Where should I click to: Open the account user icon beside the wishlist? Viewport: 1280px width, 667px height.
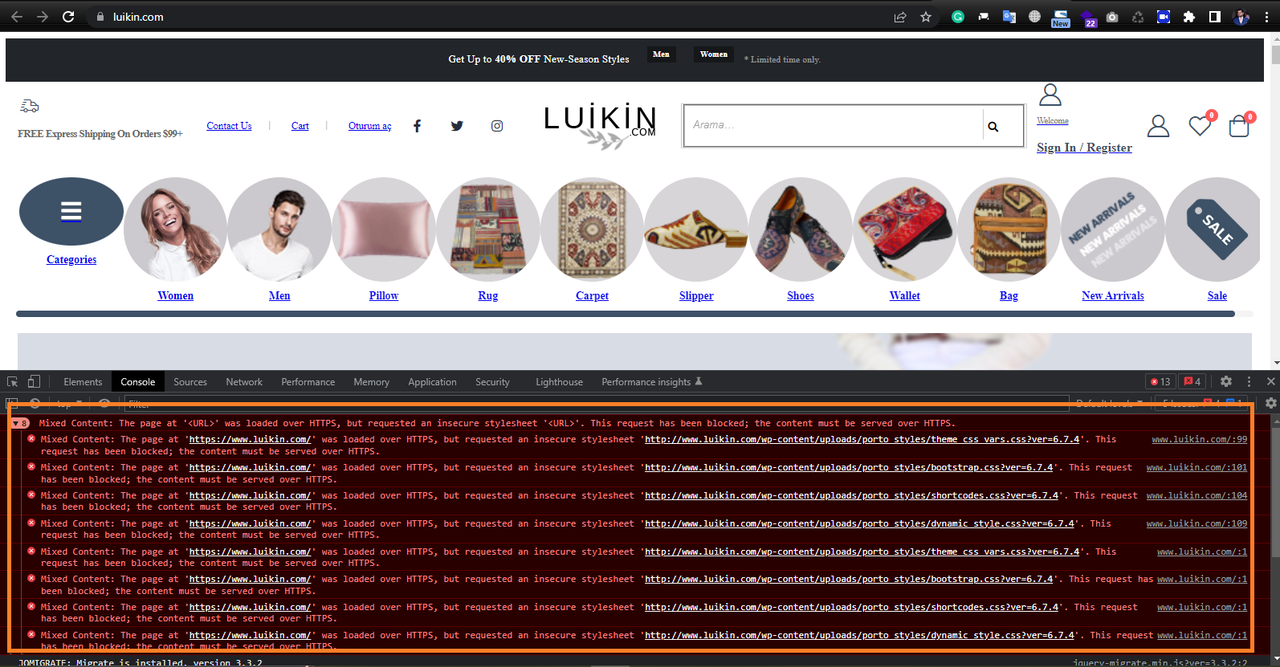click(x=1158, y=126)
